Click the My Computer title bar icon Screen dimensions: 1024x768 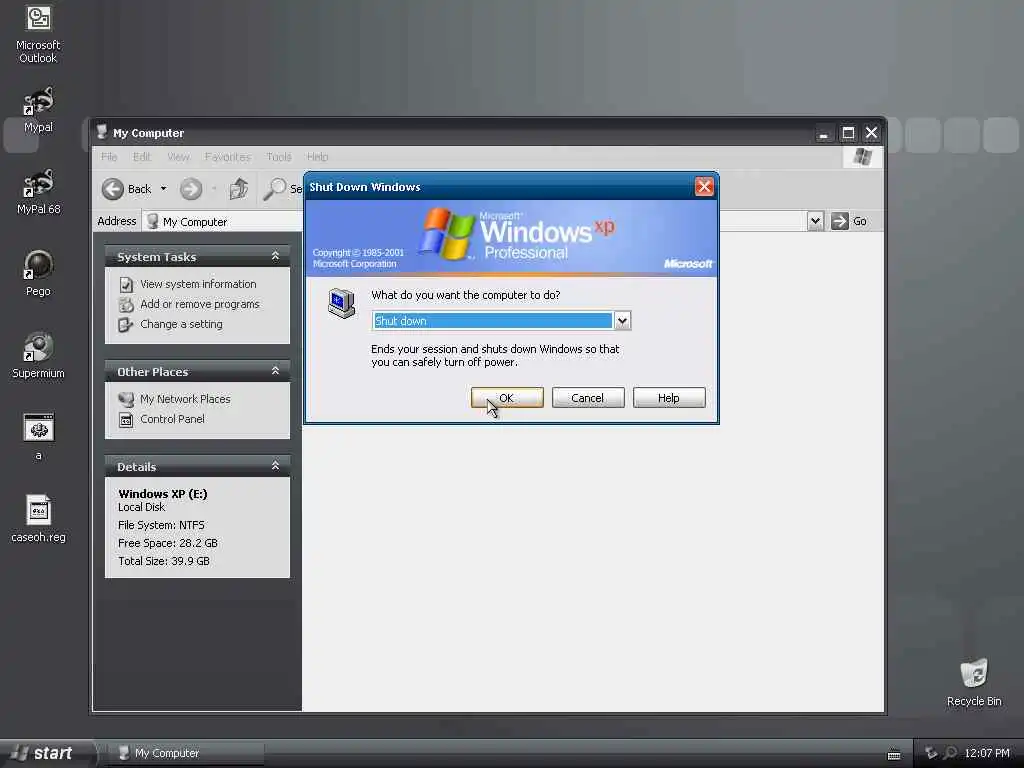pos(102,133)
